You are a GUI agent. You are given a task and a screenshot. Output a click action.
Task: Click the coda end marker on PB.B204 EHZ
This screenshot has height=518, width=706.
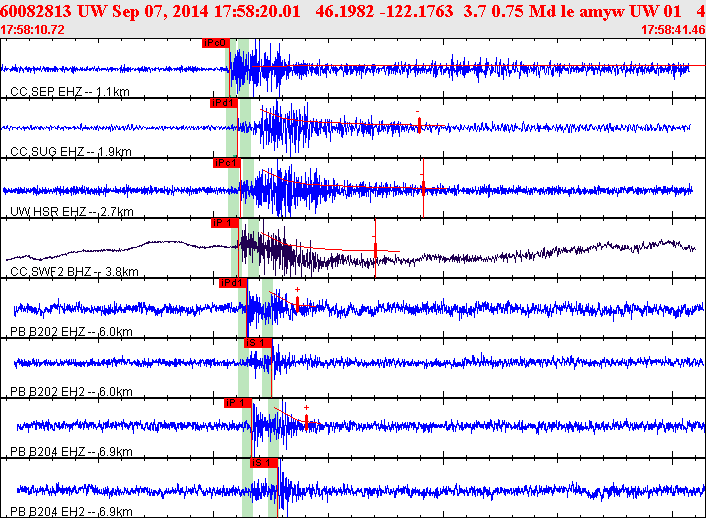coord(306,422)
